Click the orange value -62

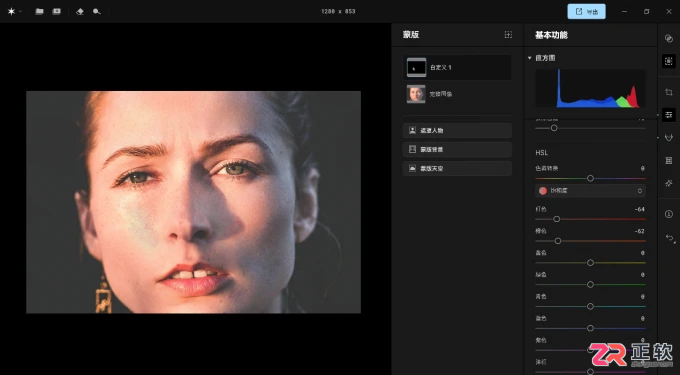[639, 231]
